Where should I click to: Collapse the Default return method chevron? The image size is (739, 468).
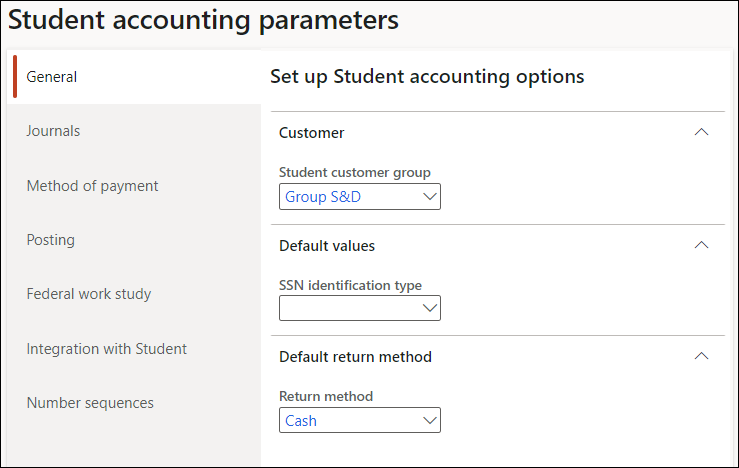point(701,356)
